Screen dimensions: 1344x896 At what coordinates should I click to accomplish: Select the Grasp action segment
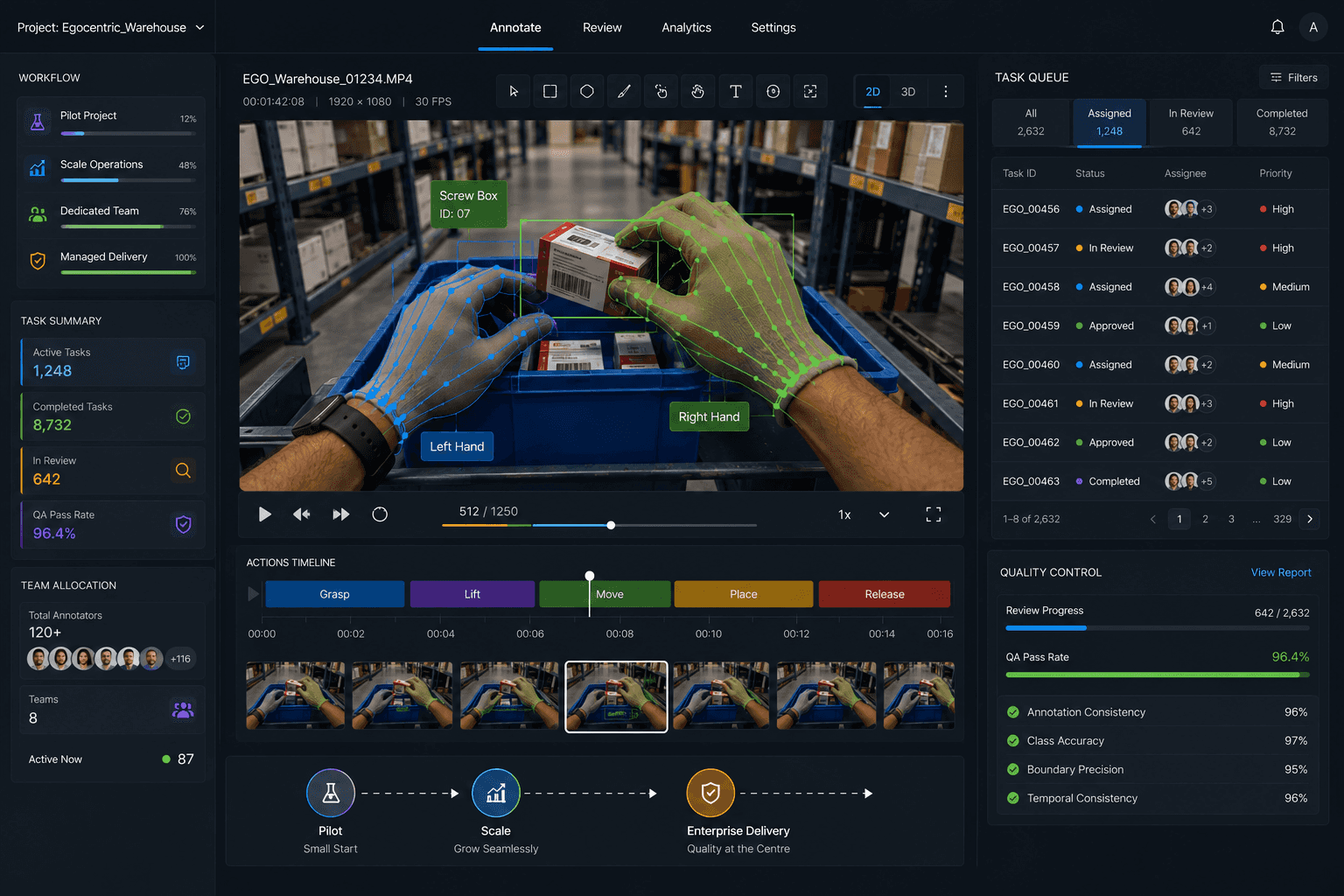[x=334, y=594]
